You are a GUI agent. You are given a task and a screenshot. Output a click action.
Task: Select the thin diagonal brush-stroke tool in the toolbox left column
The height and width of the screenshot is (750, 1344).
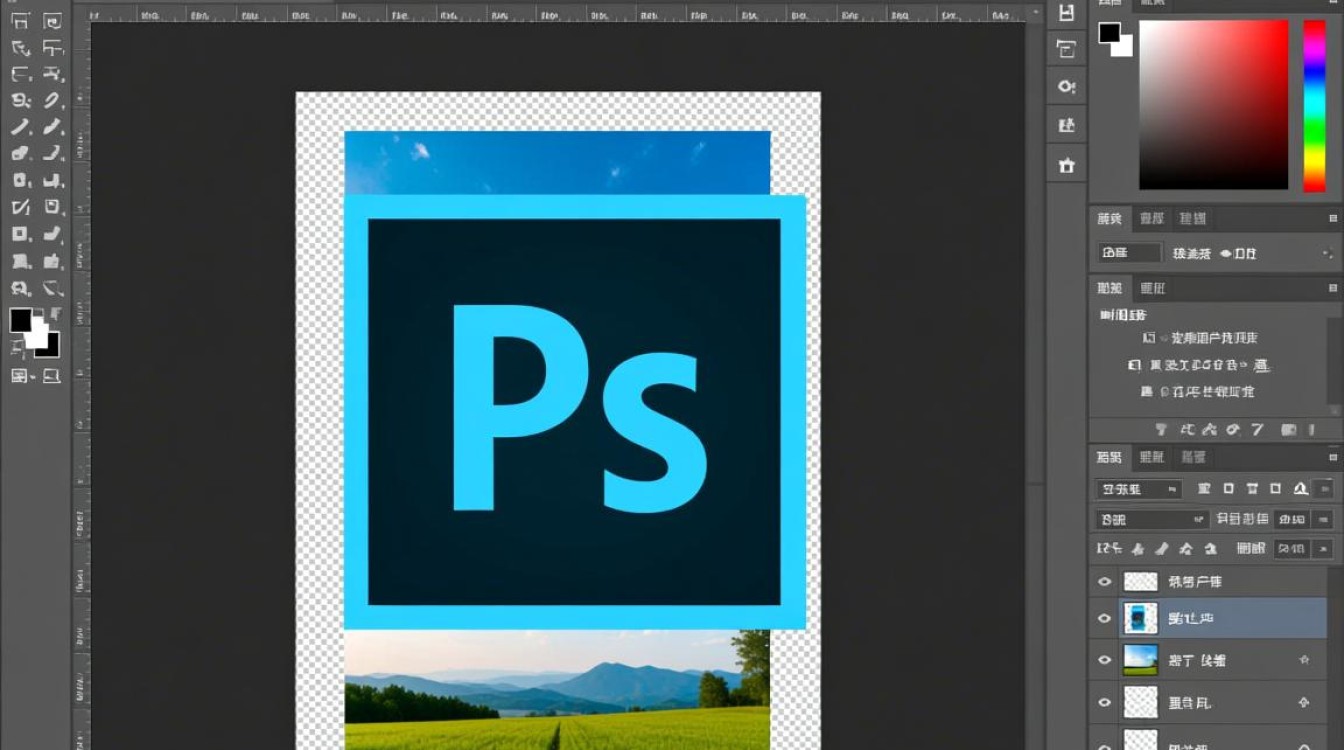point(20,127)
